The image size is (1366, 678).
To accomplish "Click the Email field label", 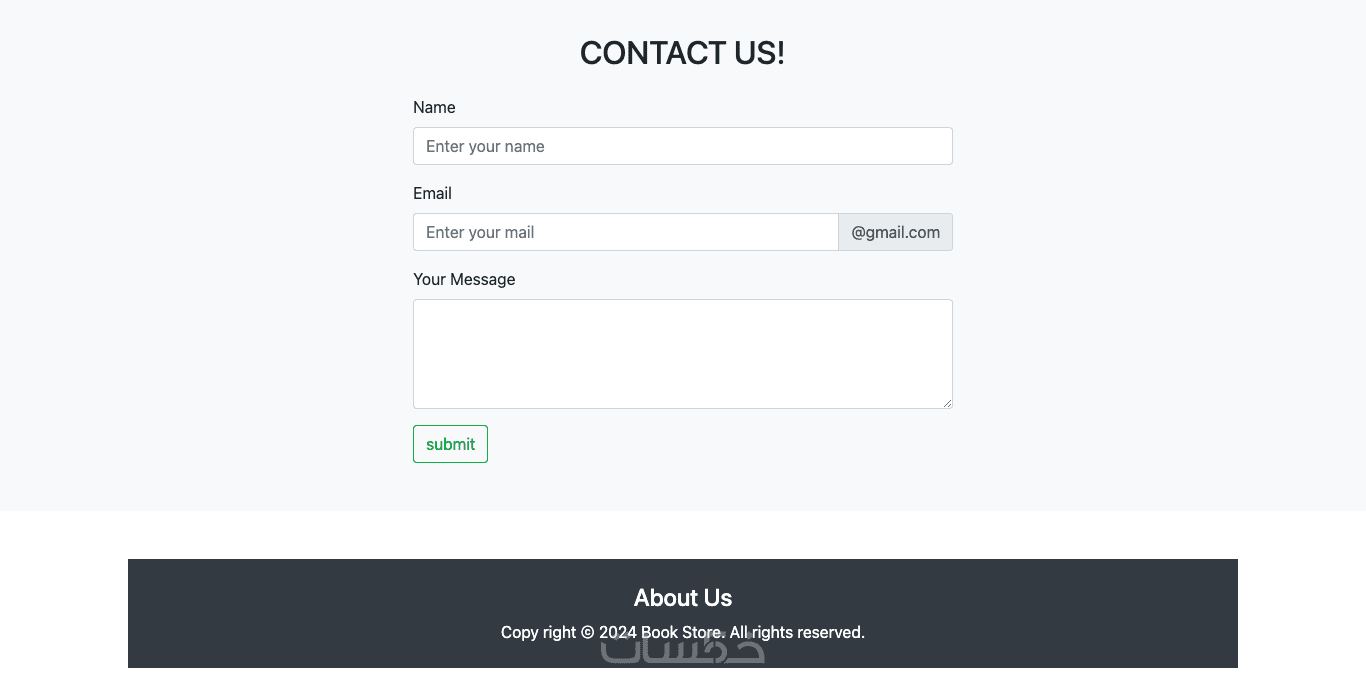I will coord(432,193).
